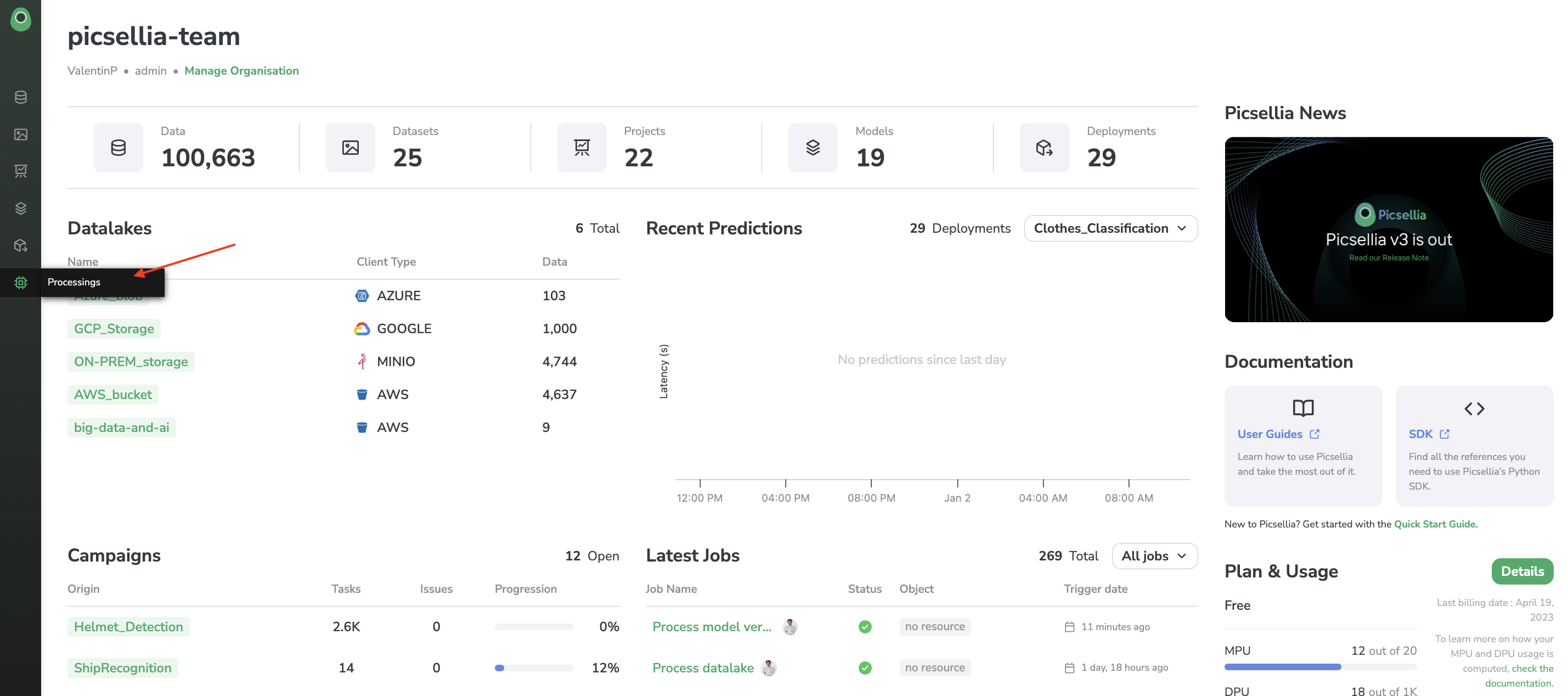Click the Details button in Plan & Usage

point(1522,571)
